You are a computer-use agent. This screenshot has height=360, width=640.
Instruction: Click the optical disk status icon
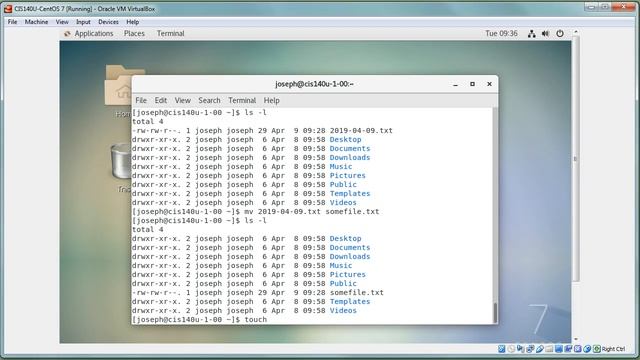point(511,349)
